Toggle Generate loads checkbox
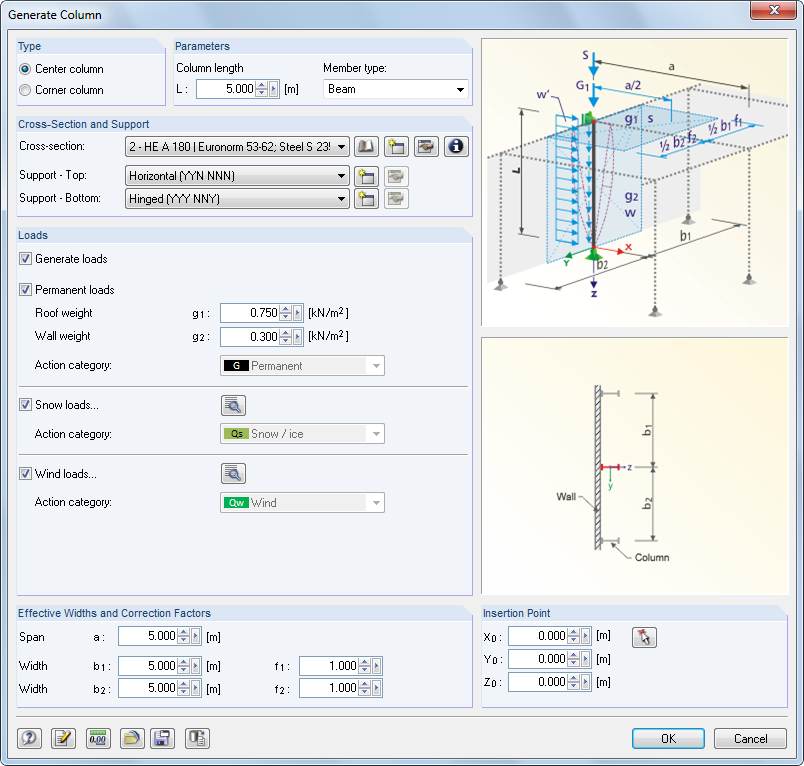Image resolution: width=804 pixels, height=766 pixels. coord(25,259)
